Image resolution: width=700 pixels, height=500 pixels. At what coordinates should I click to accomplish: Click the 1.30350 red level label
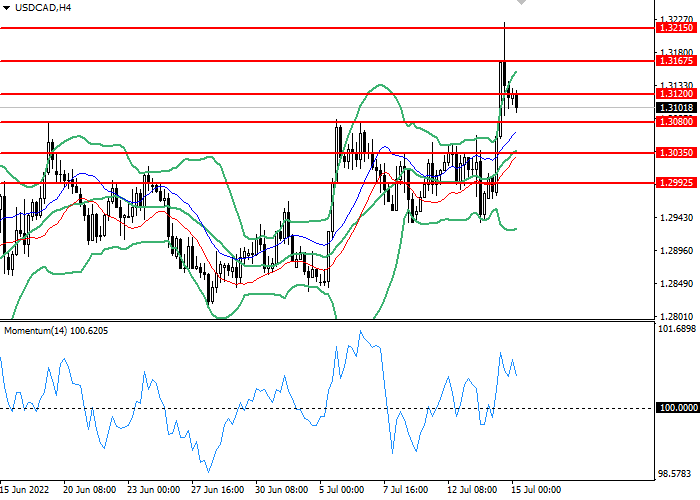[x=675, y=153]
